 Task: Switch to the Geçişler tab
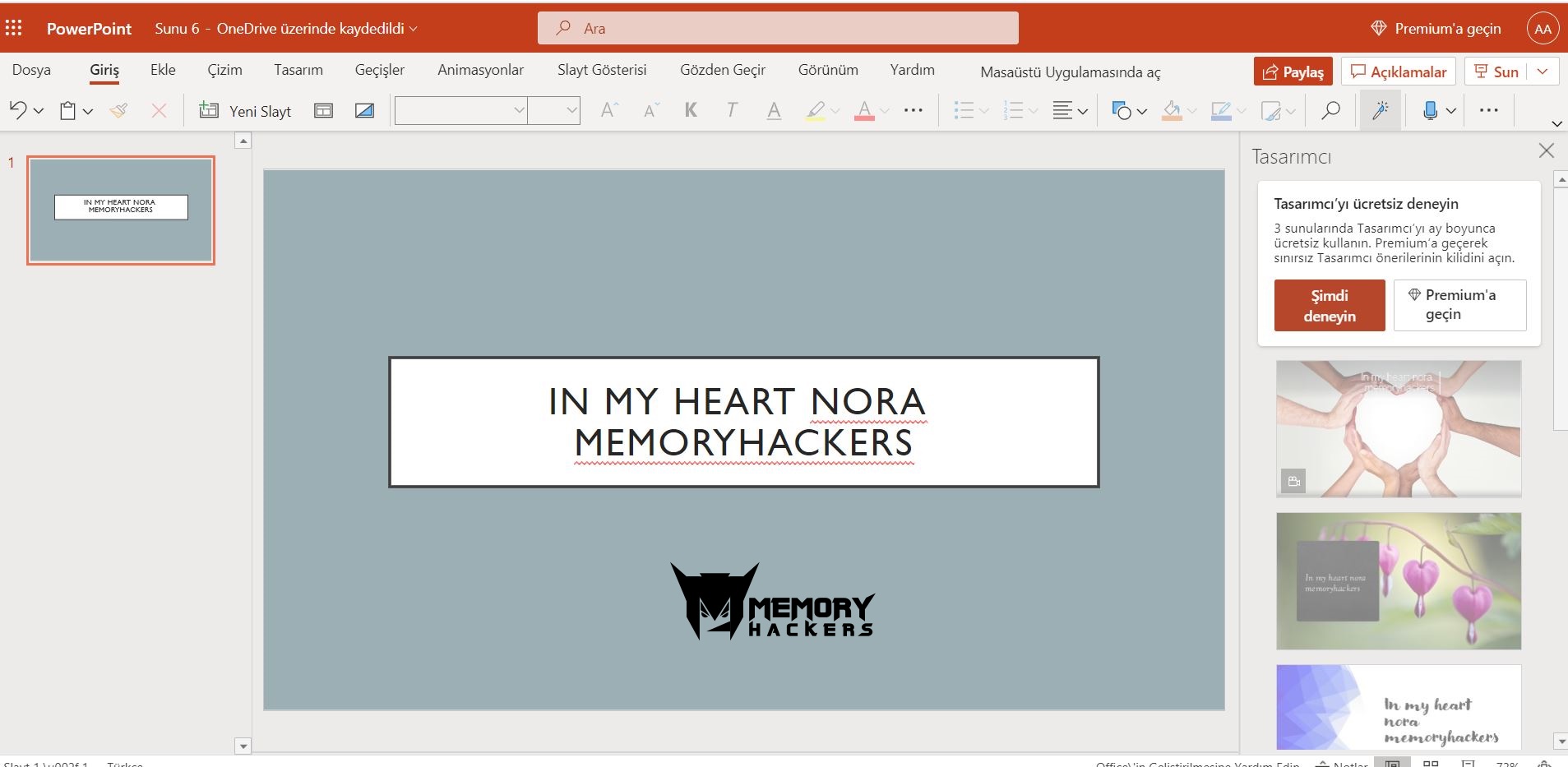point(380,70)
